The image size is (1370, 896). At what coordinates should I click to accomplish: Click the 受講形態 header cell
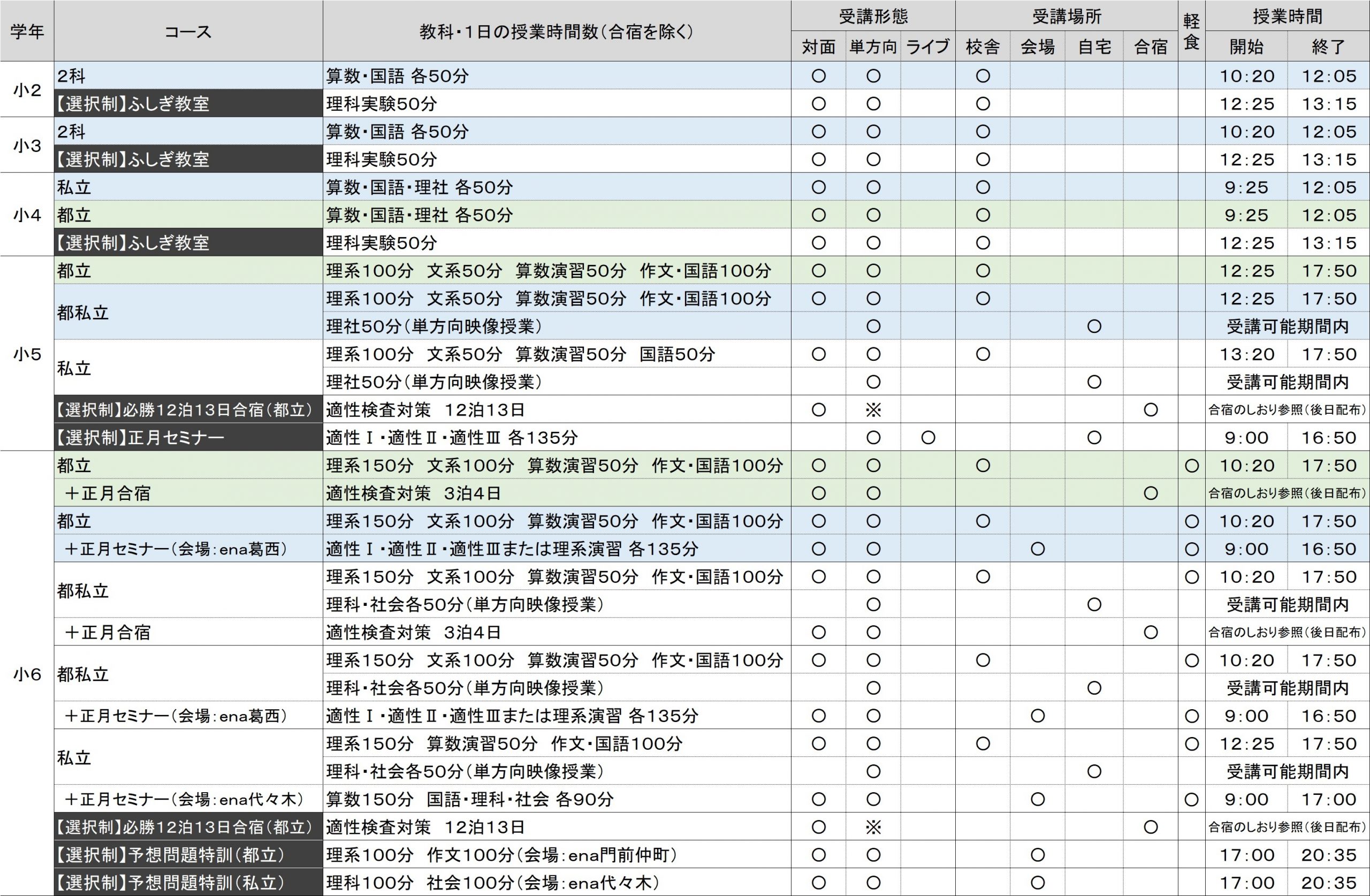873,16
